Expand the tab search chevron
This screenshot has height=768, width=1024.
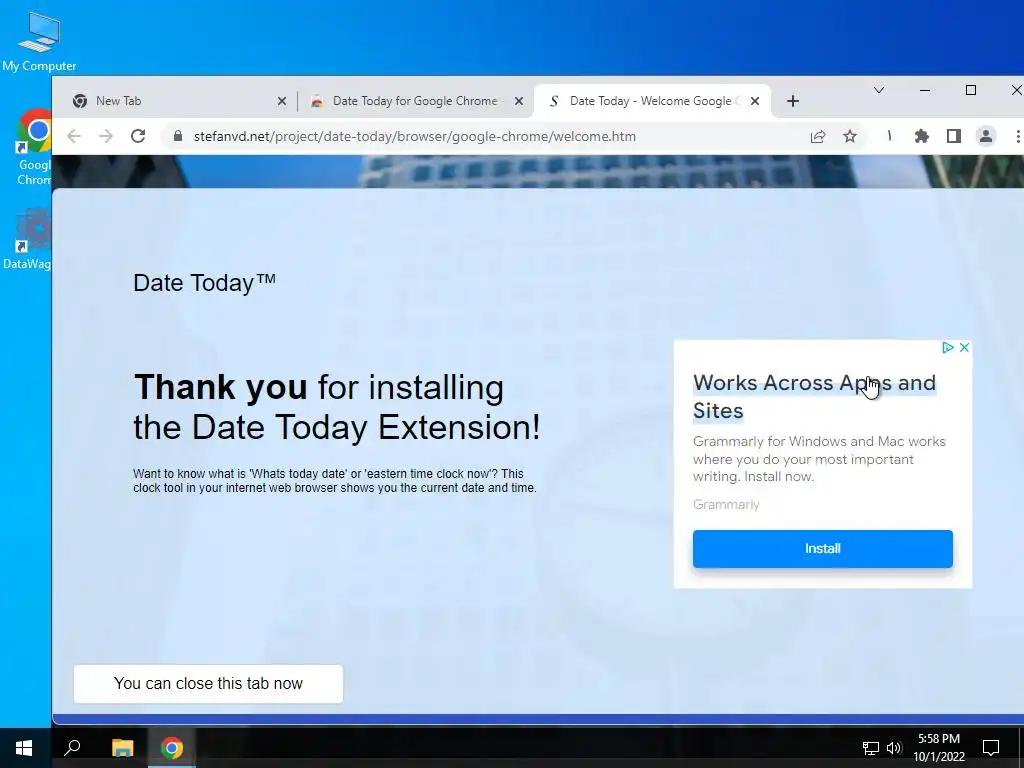[879, 90]
